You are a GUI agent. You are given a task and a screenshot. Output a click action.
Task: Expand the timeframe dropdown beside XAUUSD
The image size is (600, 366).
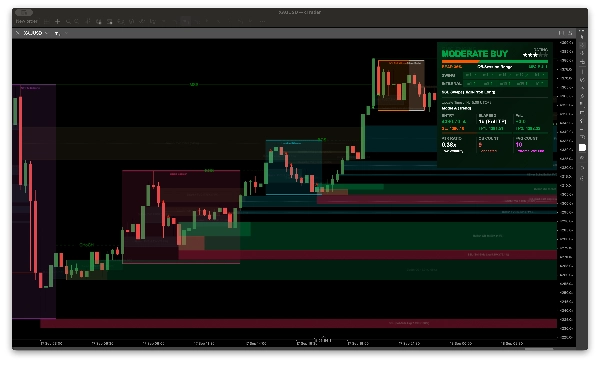pyautogui.click(x=66, y=33)
